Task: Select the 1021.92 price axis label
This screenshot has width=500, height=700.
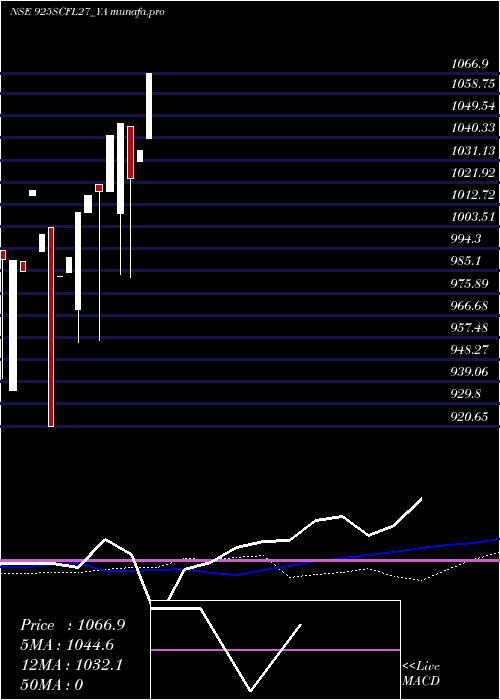Action: pos(473,172)
